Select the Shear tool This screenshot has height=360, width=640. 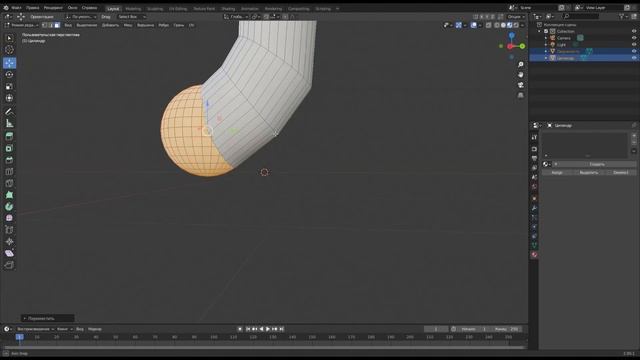tap(9, 253)
